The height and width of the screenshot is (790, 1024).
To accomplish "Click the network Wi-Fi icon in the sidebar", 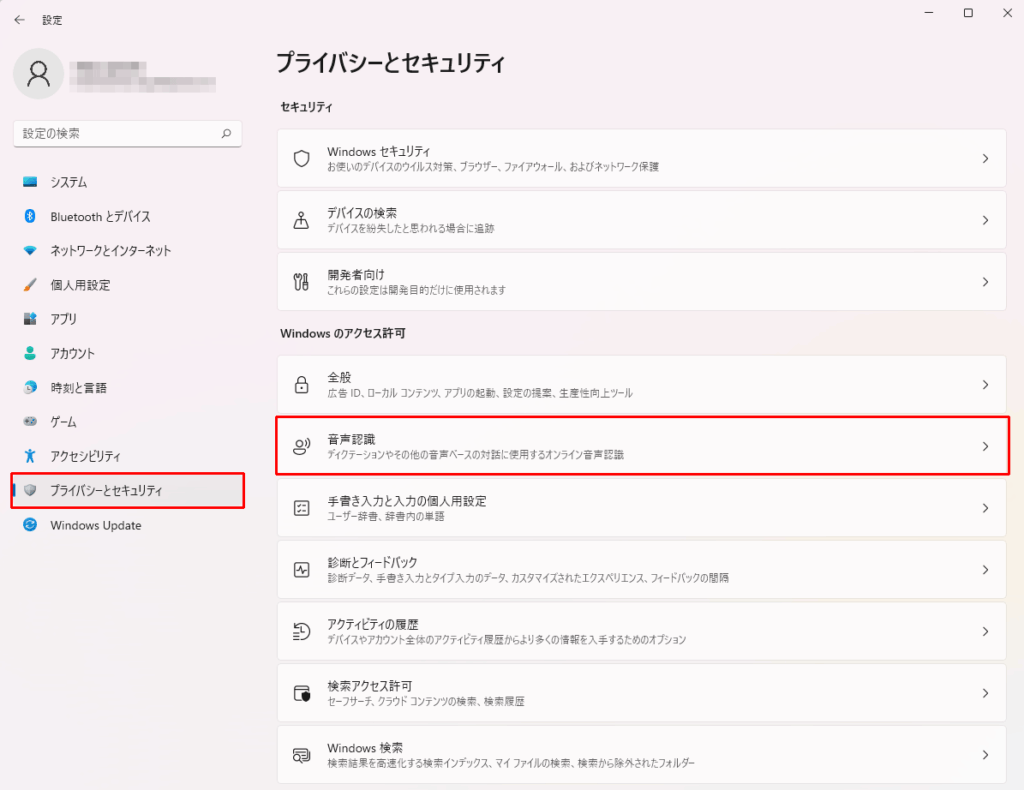I will (30, 251).
